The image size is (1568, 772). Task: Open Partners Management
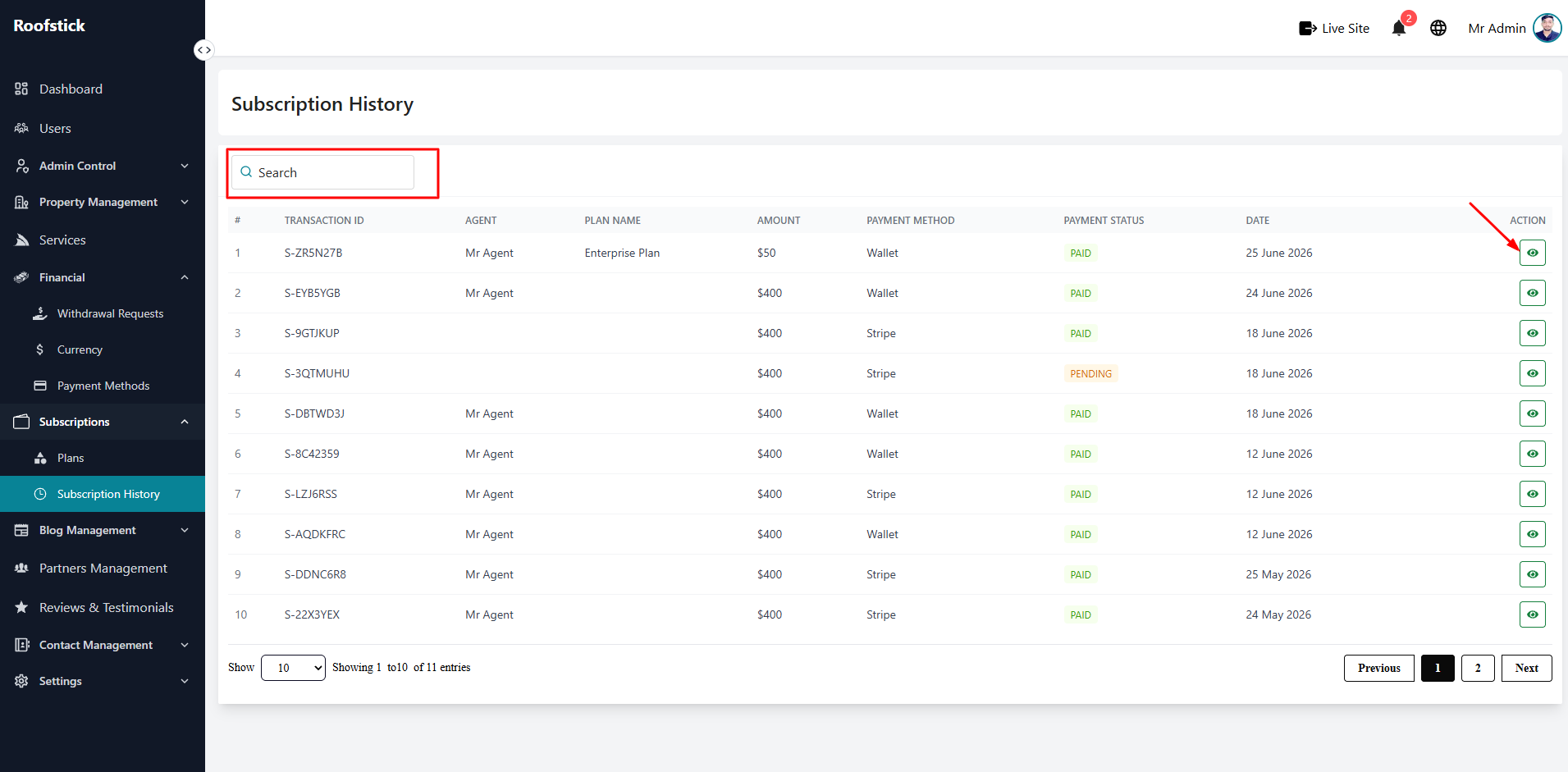click(103, 568)
